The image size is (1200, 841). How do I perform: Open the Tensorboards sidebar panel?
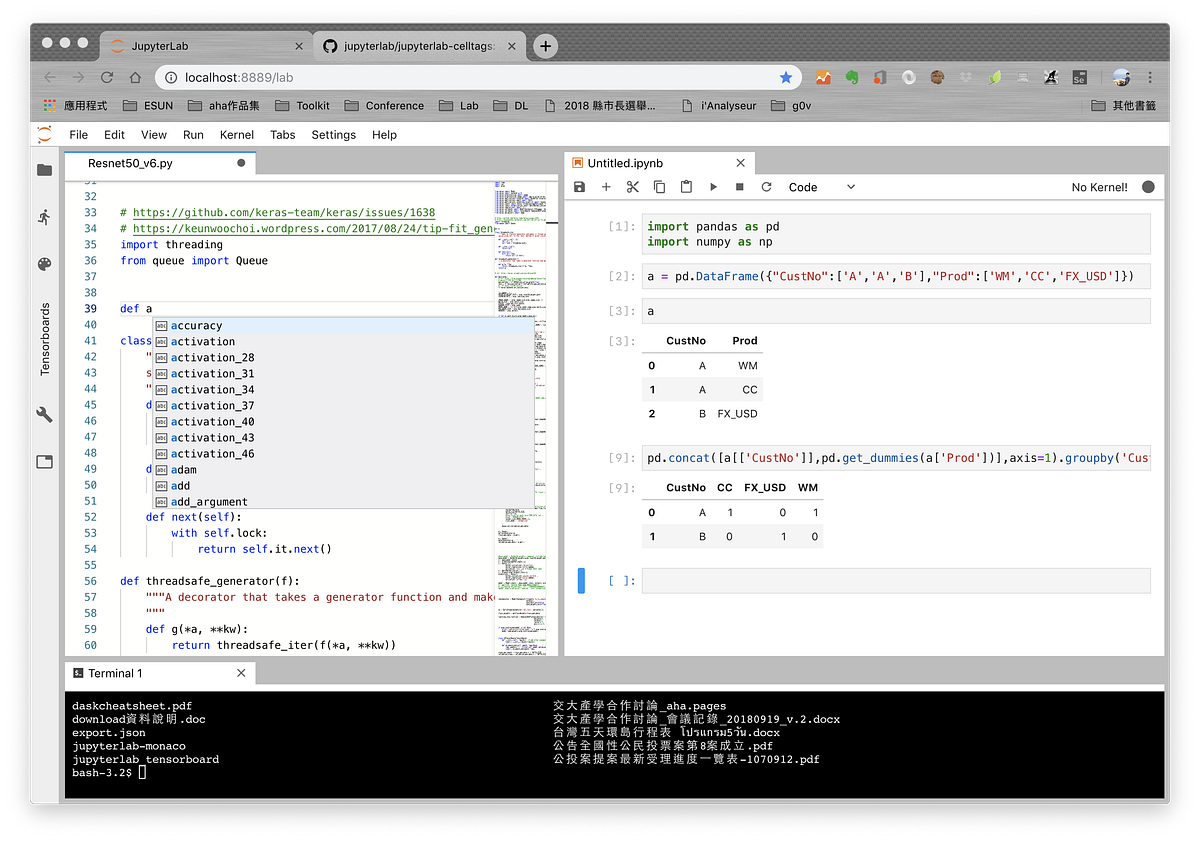click(x=45, y=340)
